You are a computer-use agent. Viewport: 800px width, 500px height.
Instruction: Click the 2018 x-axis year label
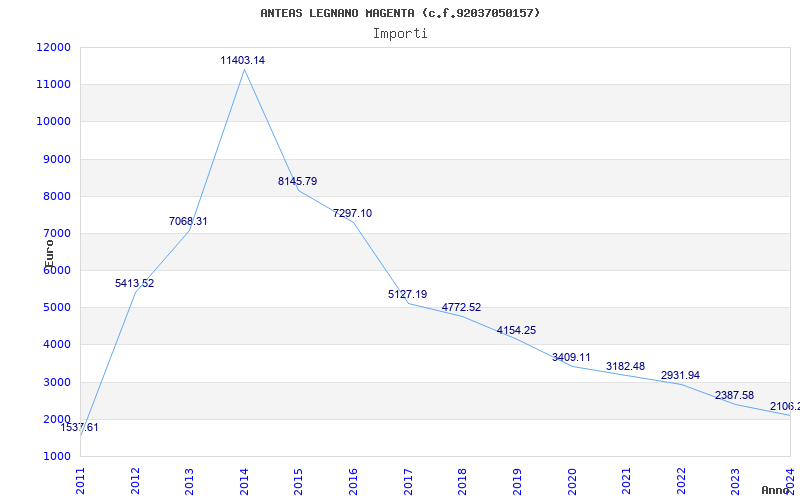click(x=462, y=481)
